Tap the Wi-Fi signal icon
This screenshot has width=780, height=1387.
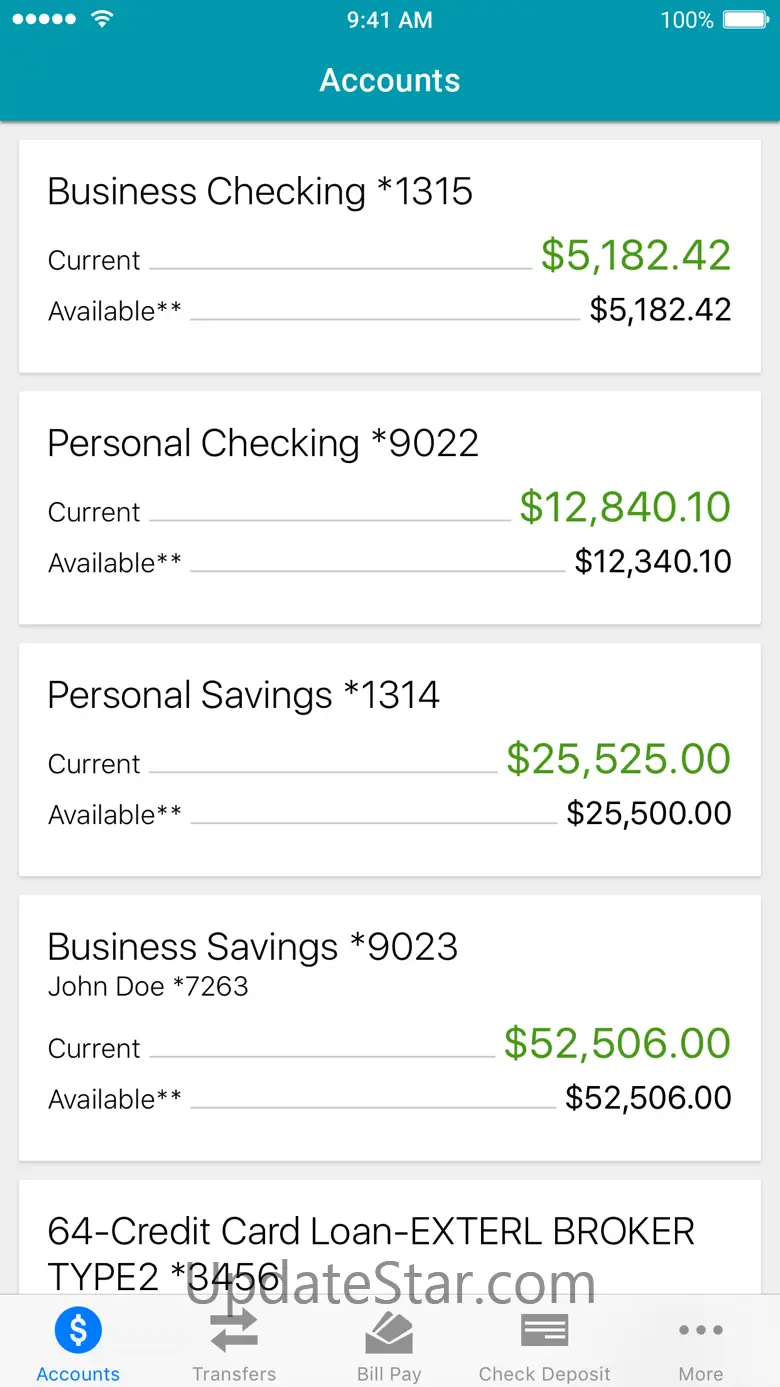pyautogui.click(x=101, y=19)
